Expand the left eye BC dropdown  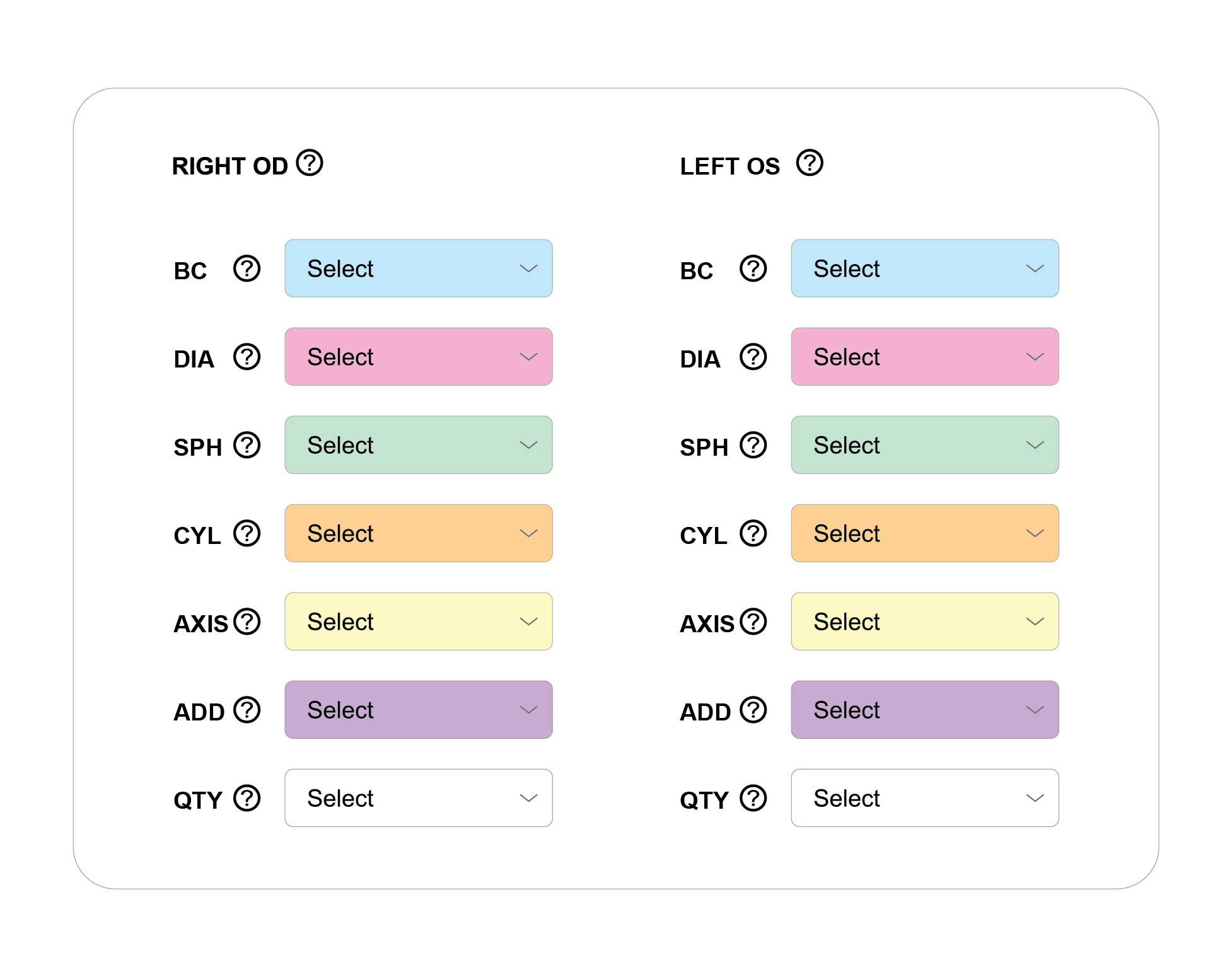pyautogui.click(x=924, y=269)
